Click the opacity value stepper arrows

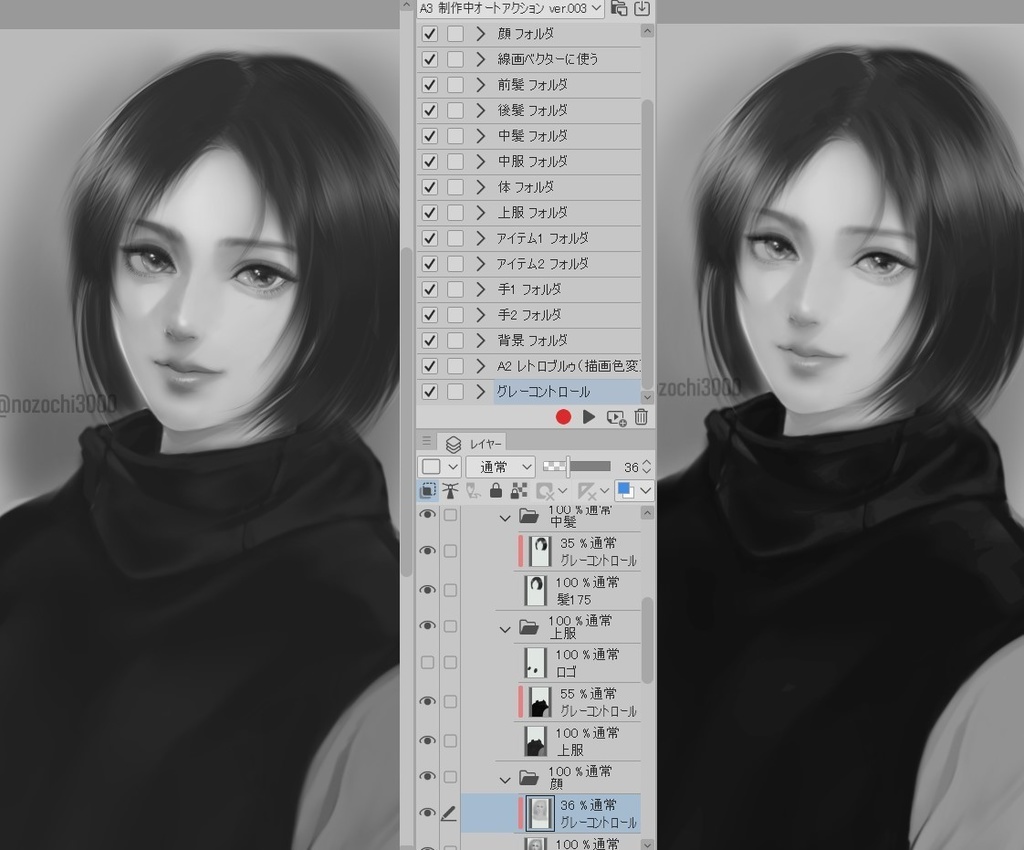pos(647,467)
